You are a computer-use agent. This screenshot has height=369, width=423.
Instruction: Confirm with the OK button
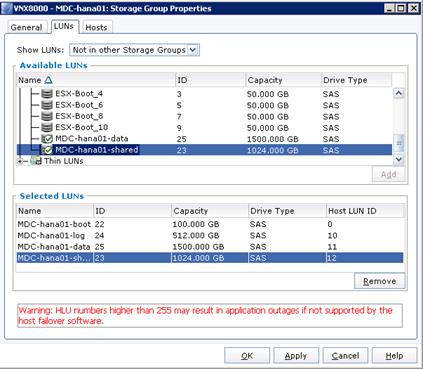click(x=247, y=356)
